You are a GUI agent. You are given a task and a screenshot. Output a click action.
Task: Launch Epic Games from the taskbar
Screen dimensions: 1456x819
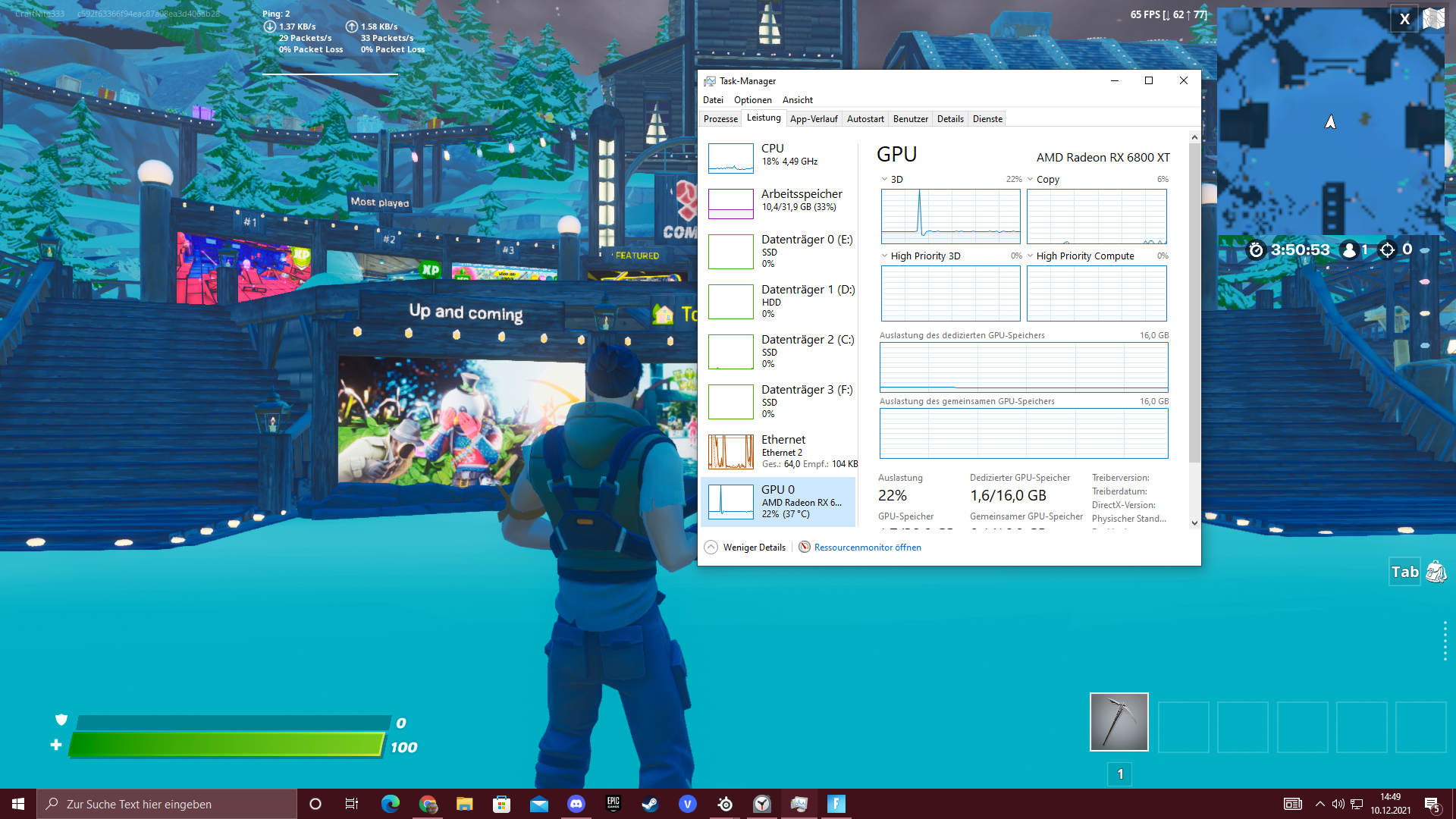(x=613, y=804)
